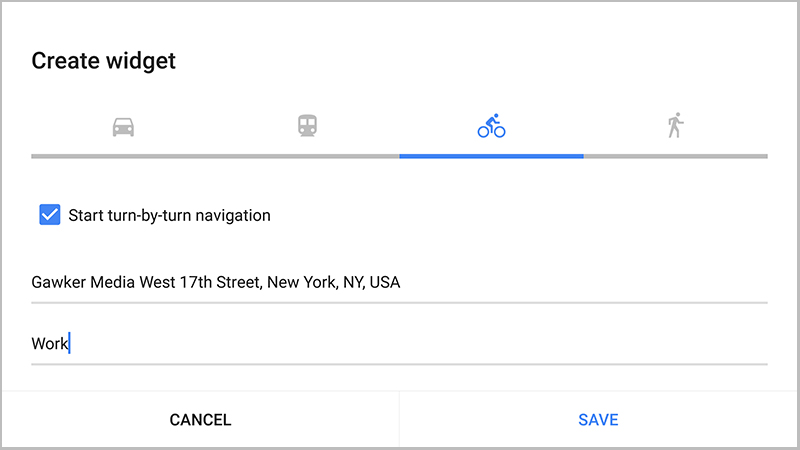The width and height of the screenshot is (800, 450).
Task: Uncheck Start turn-by-turn navigation checkbox
Action: click(x=49, y=215)
